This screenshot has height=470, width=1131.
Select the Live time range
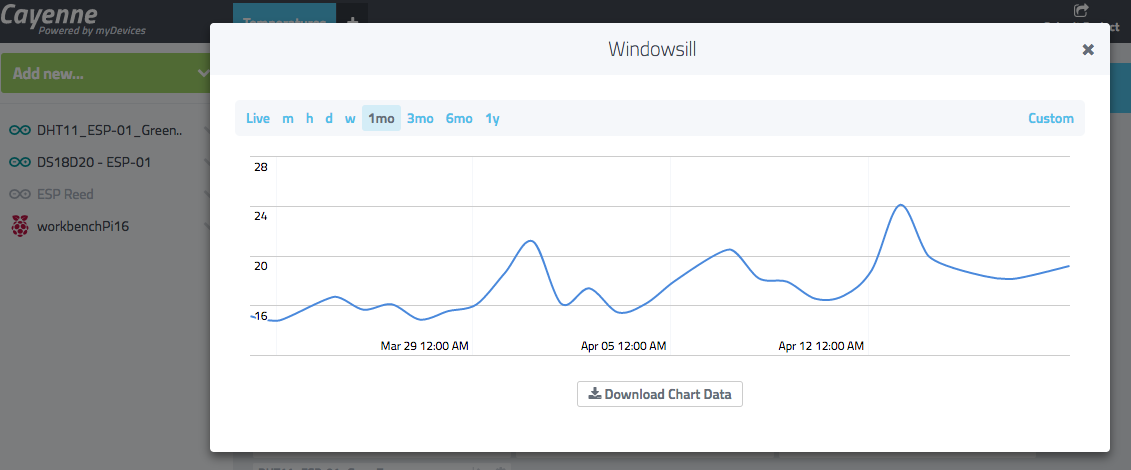pos(258,118)
